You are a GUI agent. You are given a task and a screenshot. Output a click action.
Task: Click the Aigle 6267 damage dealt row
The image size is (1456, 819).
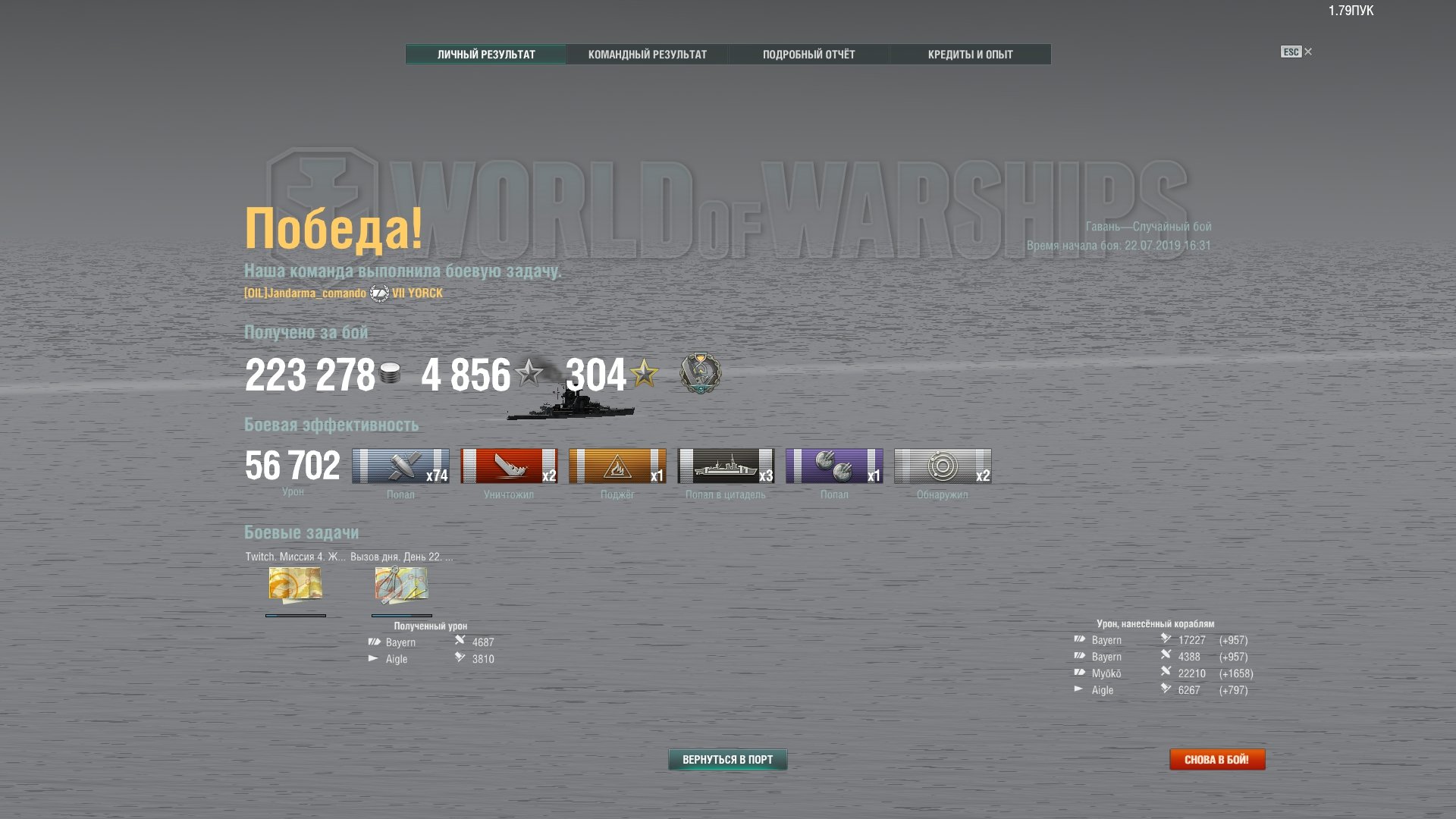point(1161,690)
